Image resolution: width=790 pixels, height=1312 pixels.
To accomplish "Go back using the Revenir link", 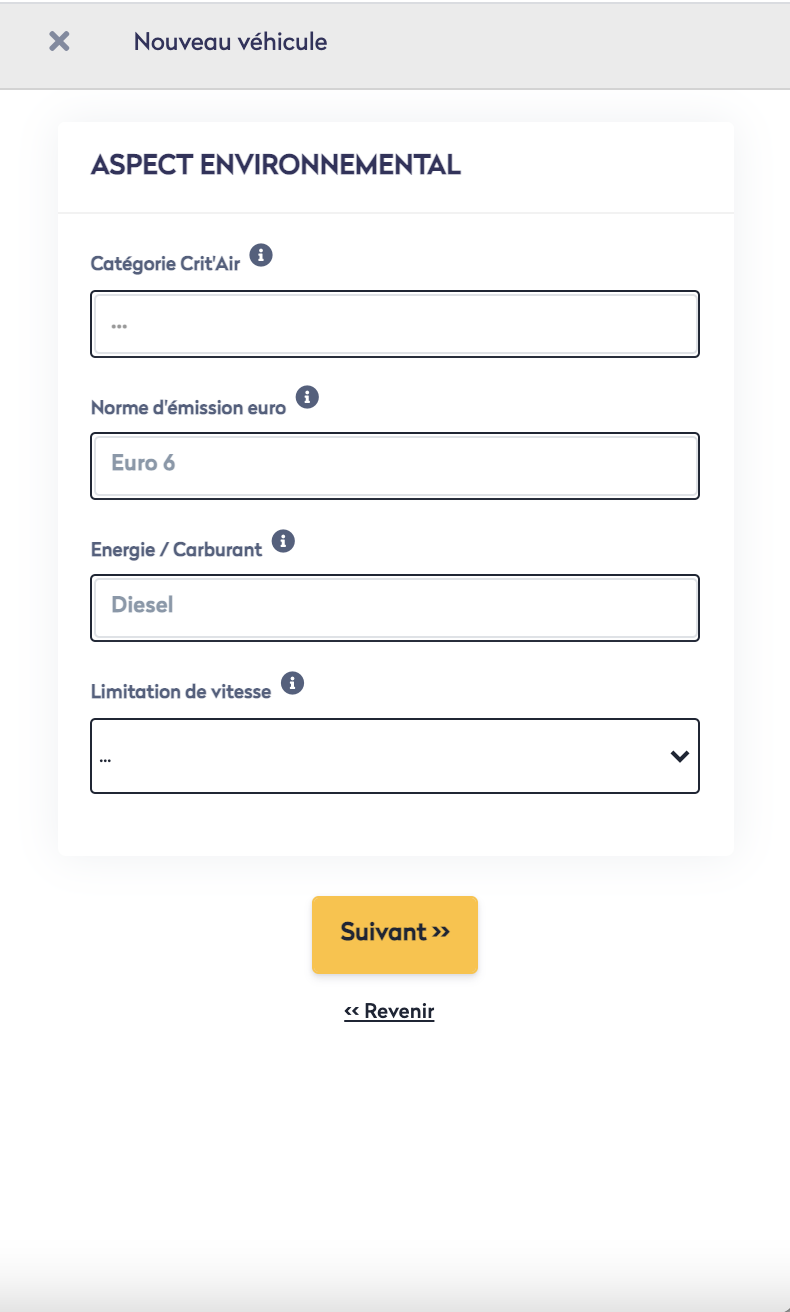I will [389, 1011].
